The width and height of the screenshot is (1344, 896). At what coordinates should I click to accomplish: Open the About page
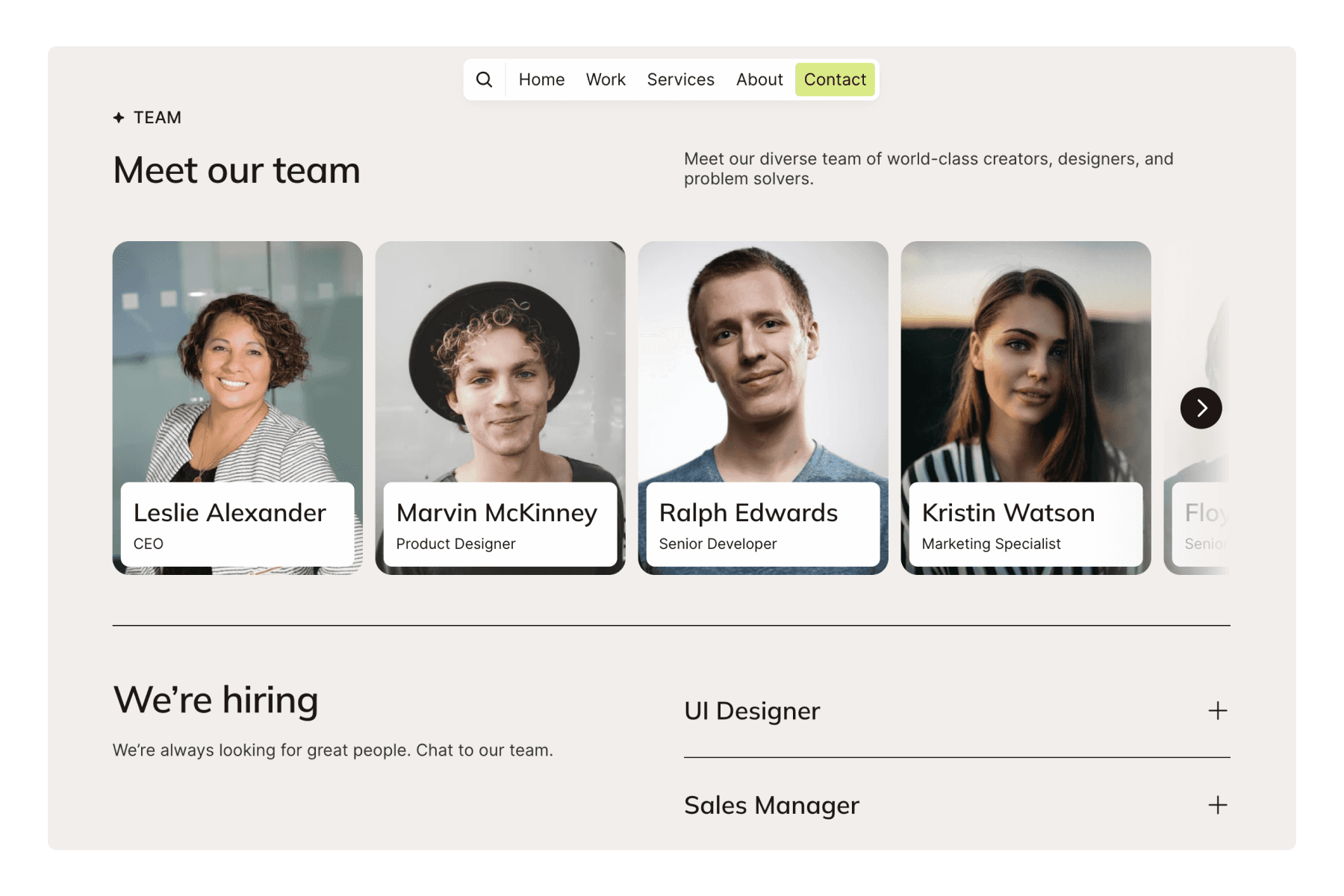click(x=759, y=79)
